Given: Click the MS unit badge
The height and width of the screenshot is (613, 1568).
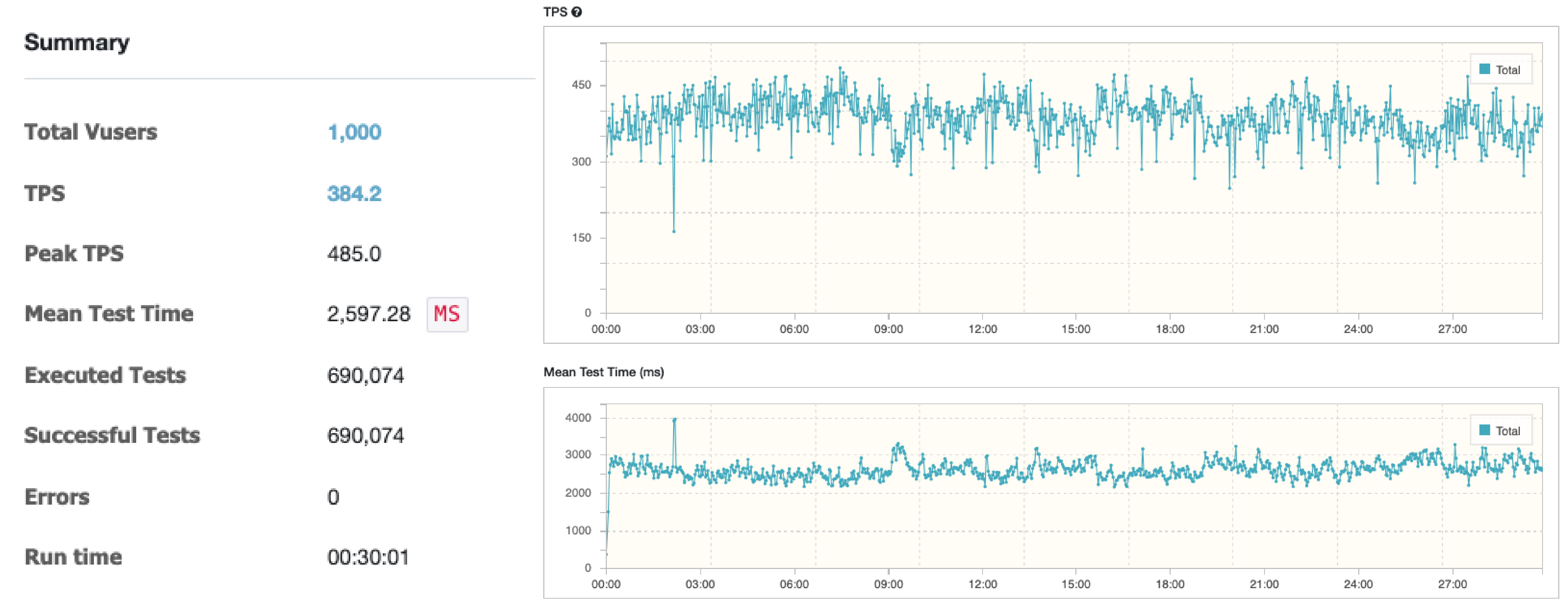Looking at the screenshot, I should pyautogui.click(x=447, y=314).
